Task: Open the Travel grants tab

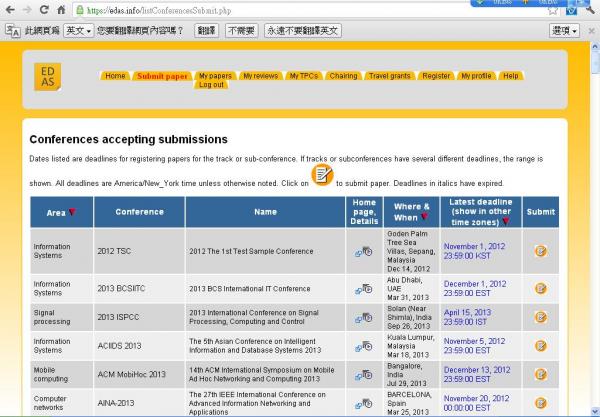Action: (390, 76)
